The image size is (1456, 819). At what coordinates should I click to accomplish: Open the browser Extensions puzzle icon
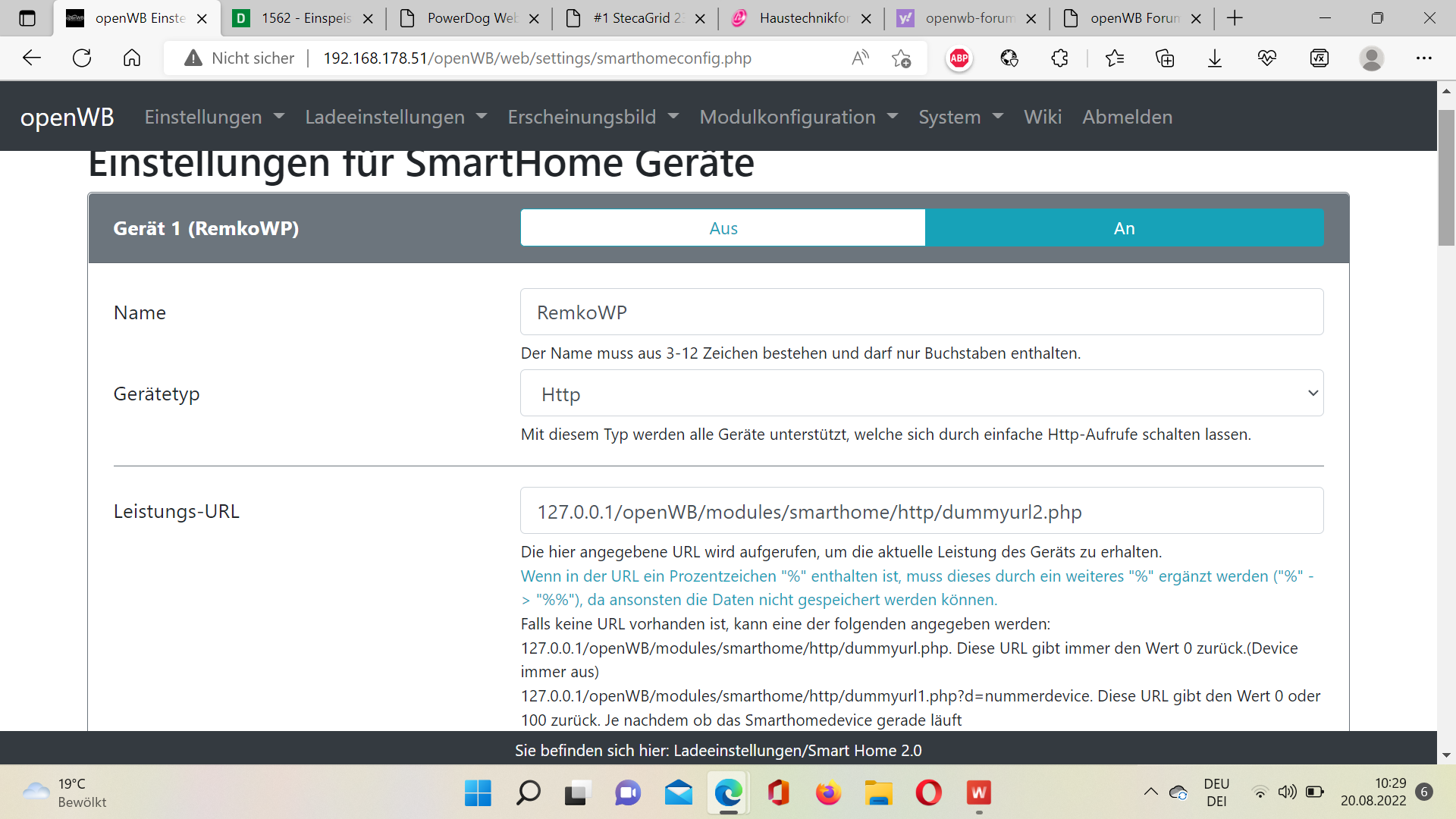[1059, 58]
